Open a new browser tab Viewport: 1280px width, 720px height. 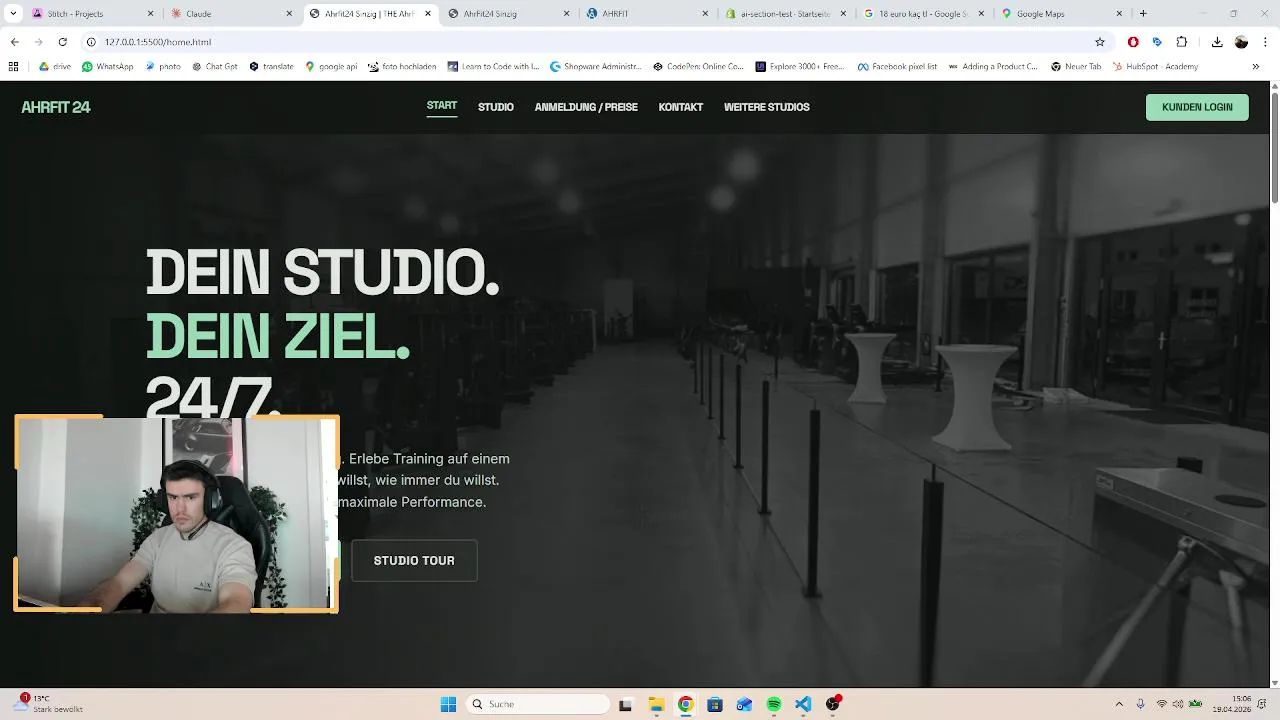click(1143, 14)
